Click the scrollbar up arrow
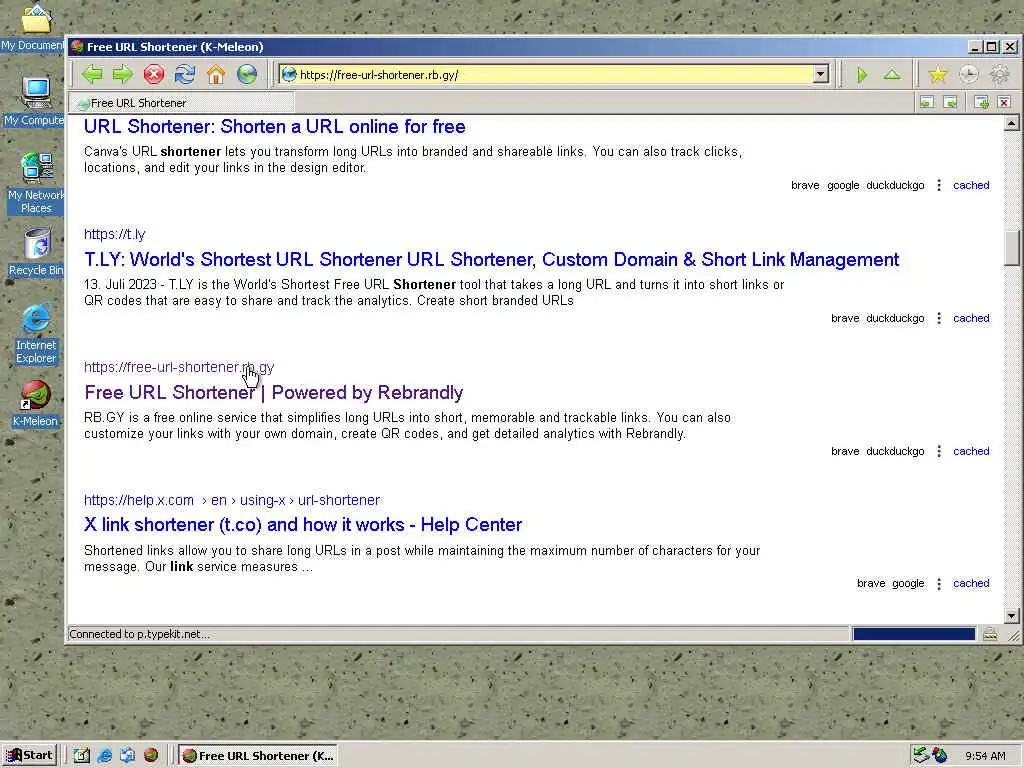1024x768 pixels. (1012, 123)
